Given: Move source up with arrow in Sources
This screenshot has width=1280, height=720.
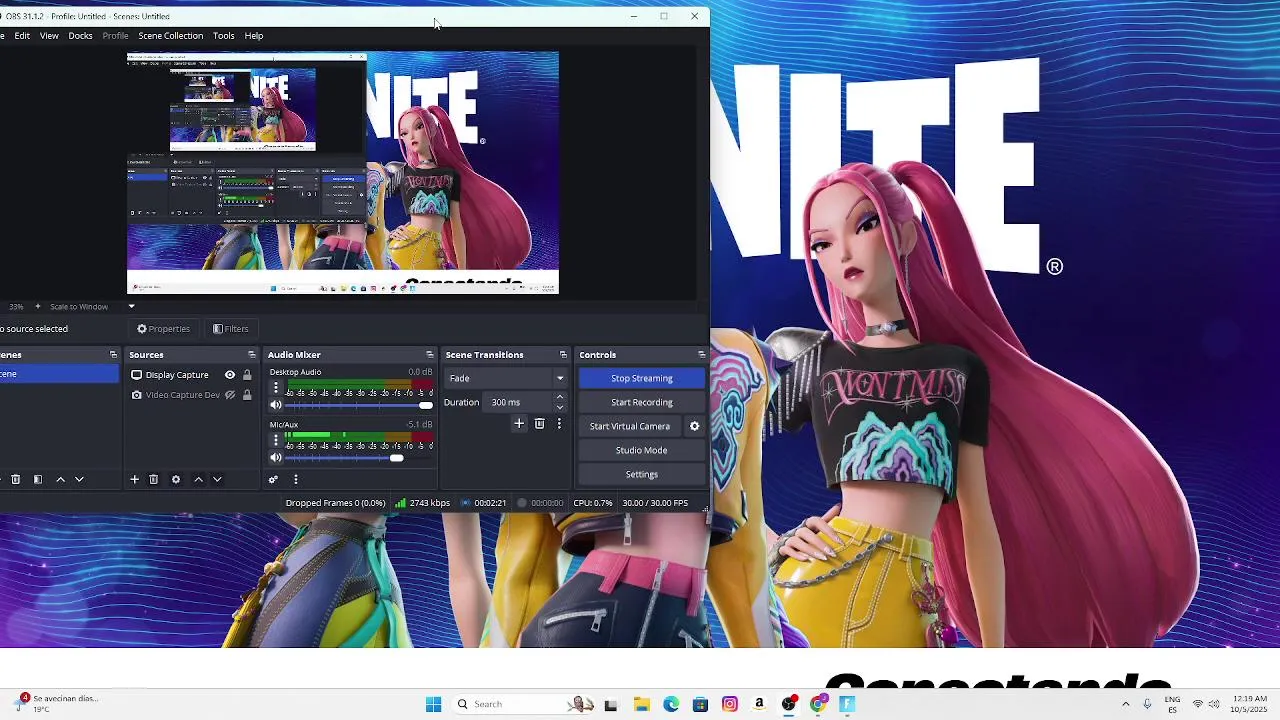Looking at the screenshot, I should (198, 480).
